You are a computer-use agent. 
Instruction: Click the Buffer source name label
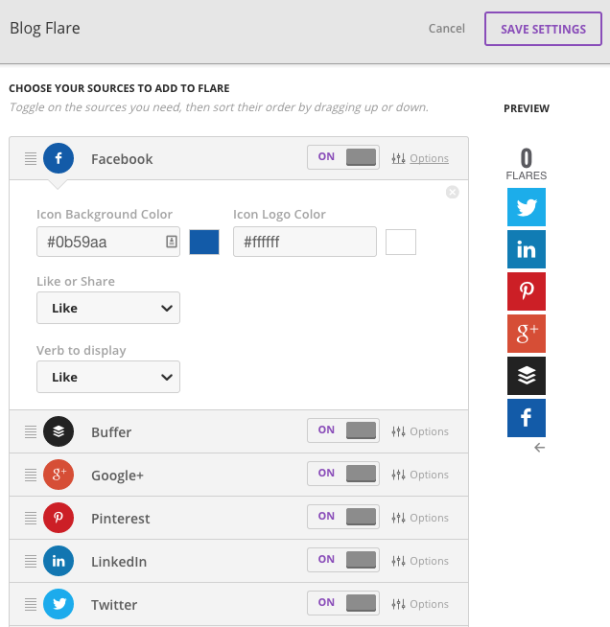point(111,432)
